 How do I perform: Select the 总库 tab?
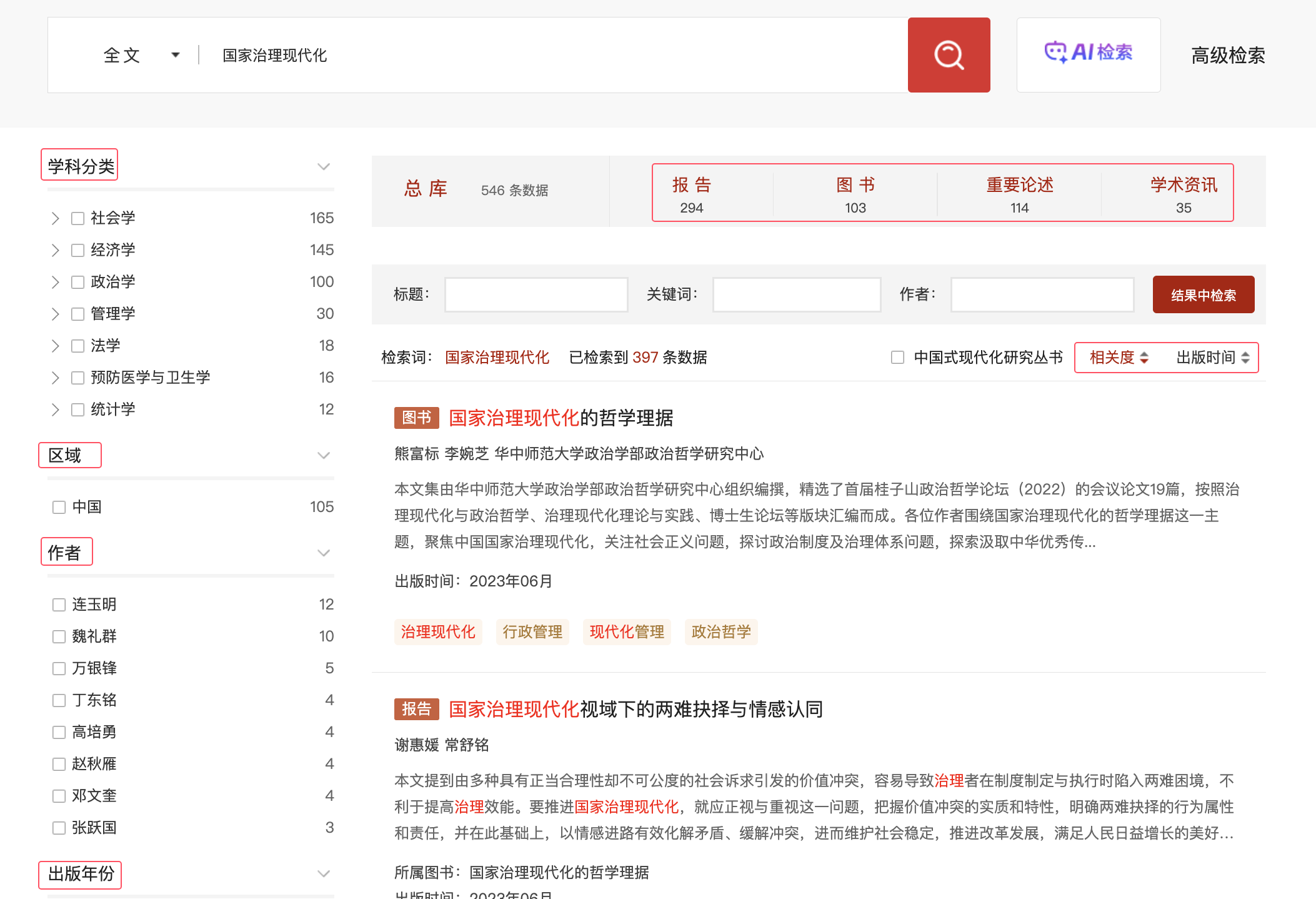pos(426,189)
